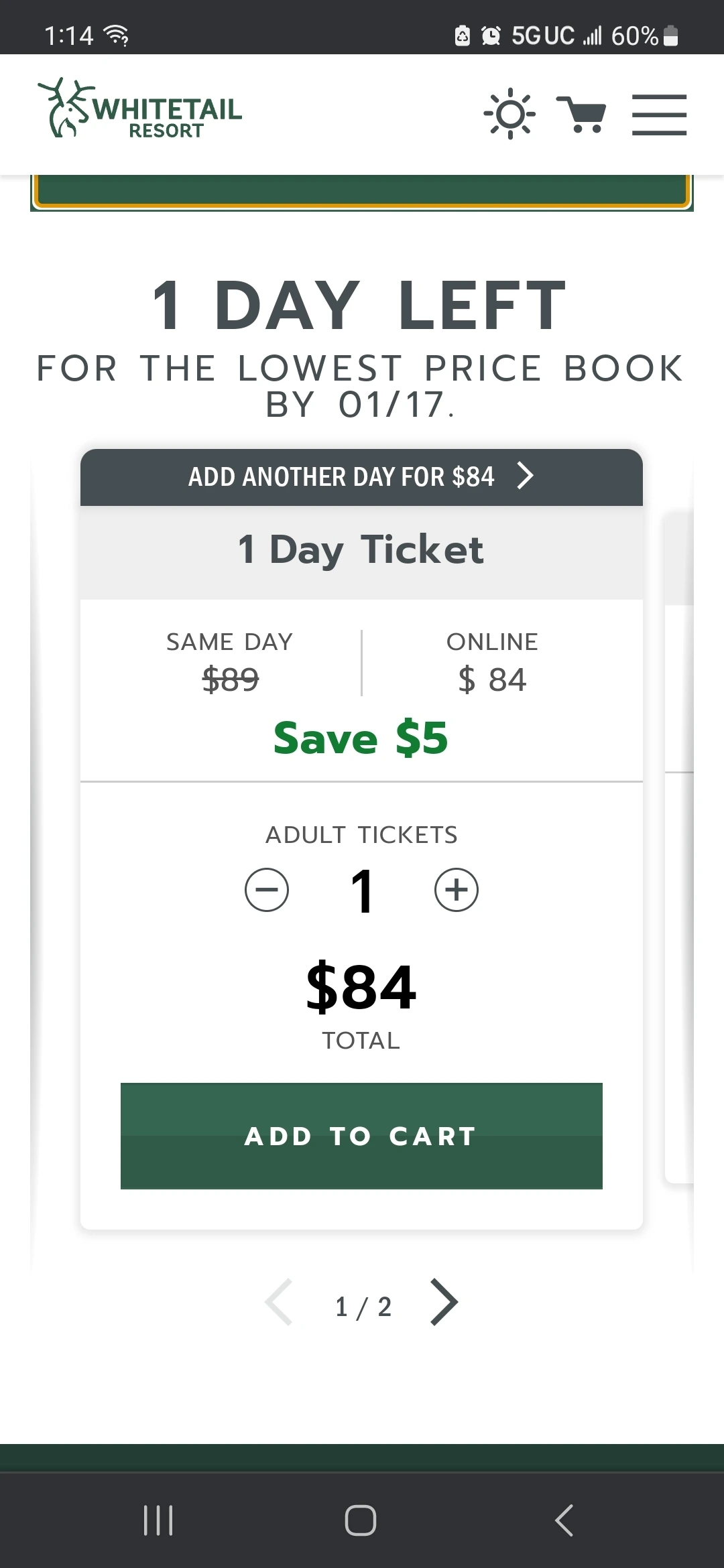This screenshot has width=724, height=1568.
Task: Tap the adult ticket quantity number
Action: [x=362, y=891]
